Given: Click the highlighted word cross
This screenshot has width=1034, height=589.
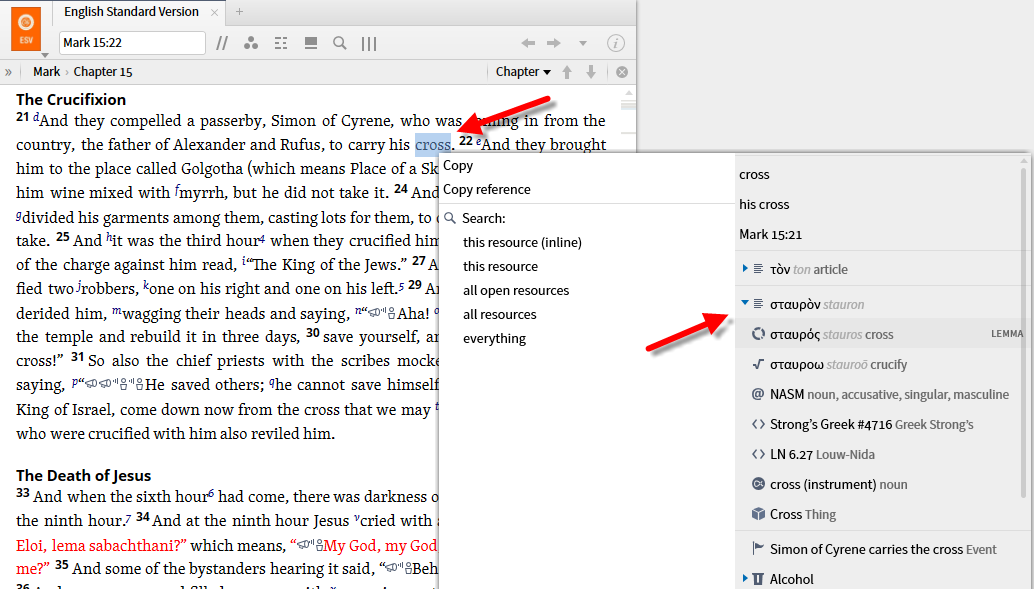Looking at the screenshot, I should (433, 144).
